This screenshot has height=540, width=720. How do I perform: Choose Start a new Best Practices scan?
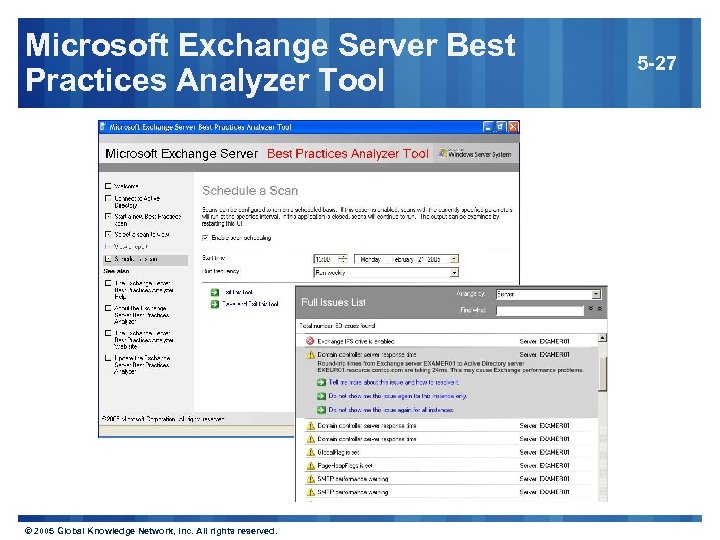click(x=147, y=220)
